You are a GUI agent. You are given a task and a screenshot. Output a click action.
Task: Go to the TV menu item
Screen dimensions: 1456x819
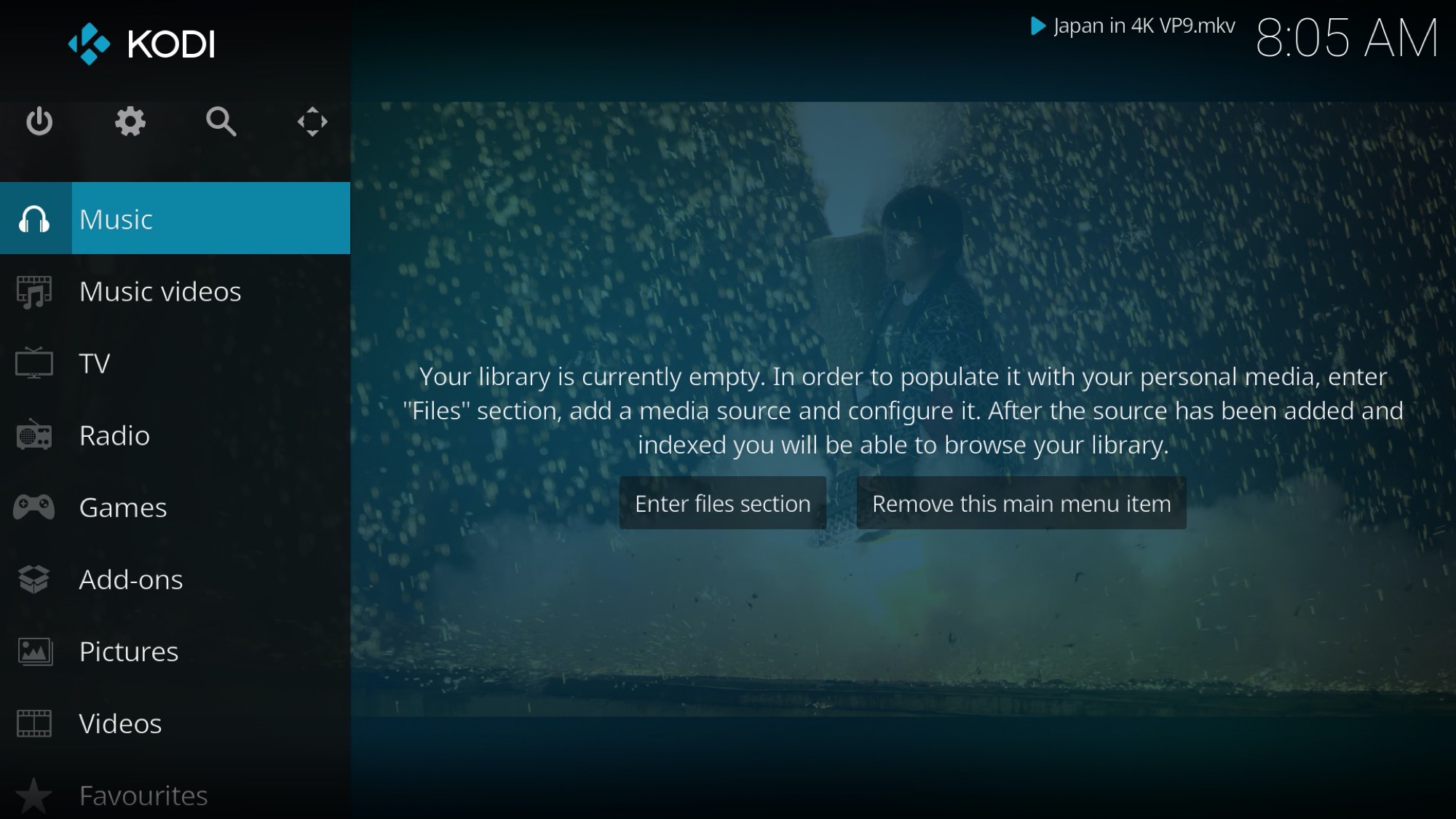tap(175, 363)
